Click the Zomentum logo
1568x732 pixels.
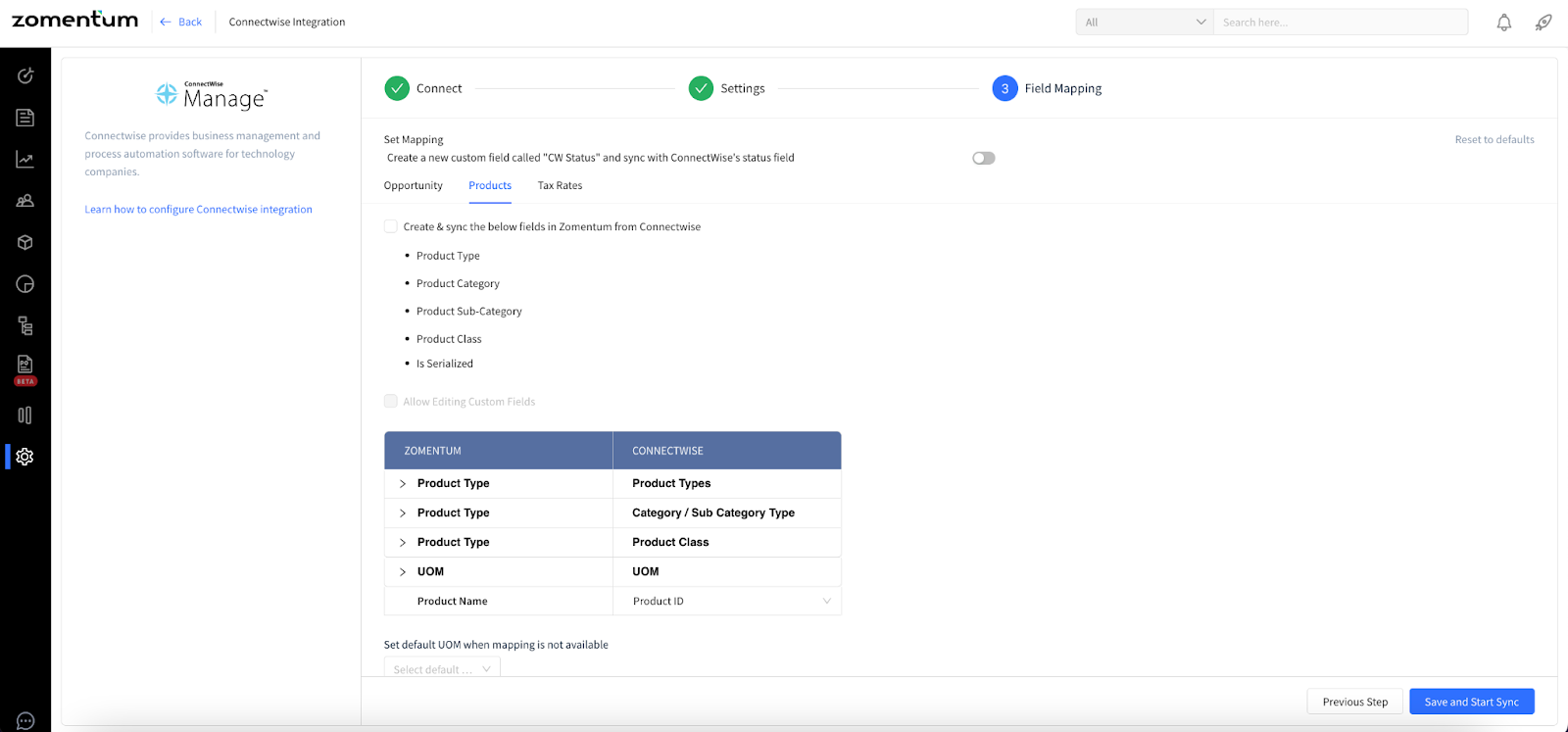click(x=74, y=20)
